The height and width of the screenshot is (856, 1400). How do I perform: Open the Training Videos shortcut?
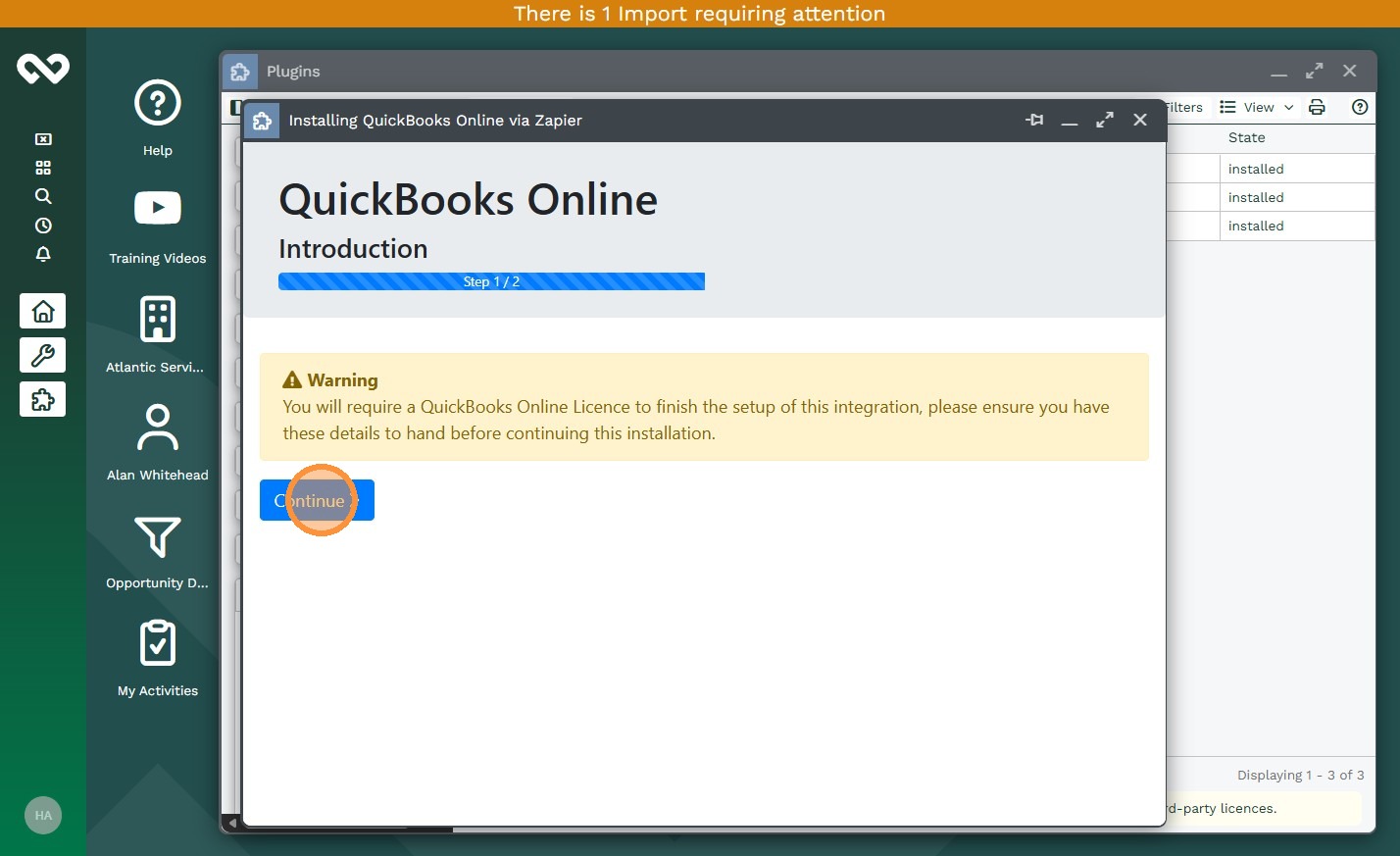pyautogui.click(x=158, y=226)
